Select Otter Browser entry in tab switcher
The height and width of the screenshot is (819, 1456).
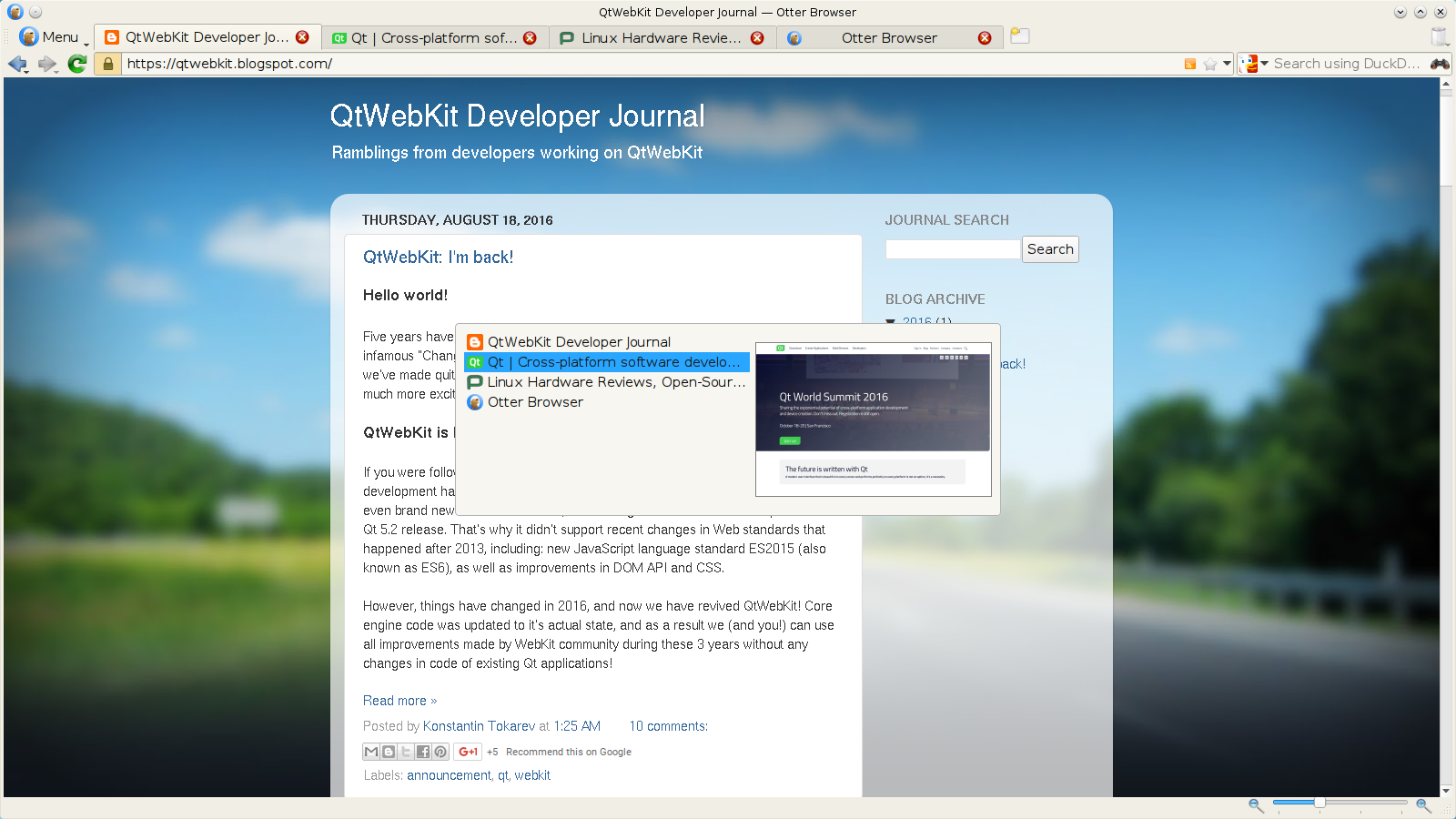click(x=606, y=402)
